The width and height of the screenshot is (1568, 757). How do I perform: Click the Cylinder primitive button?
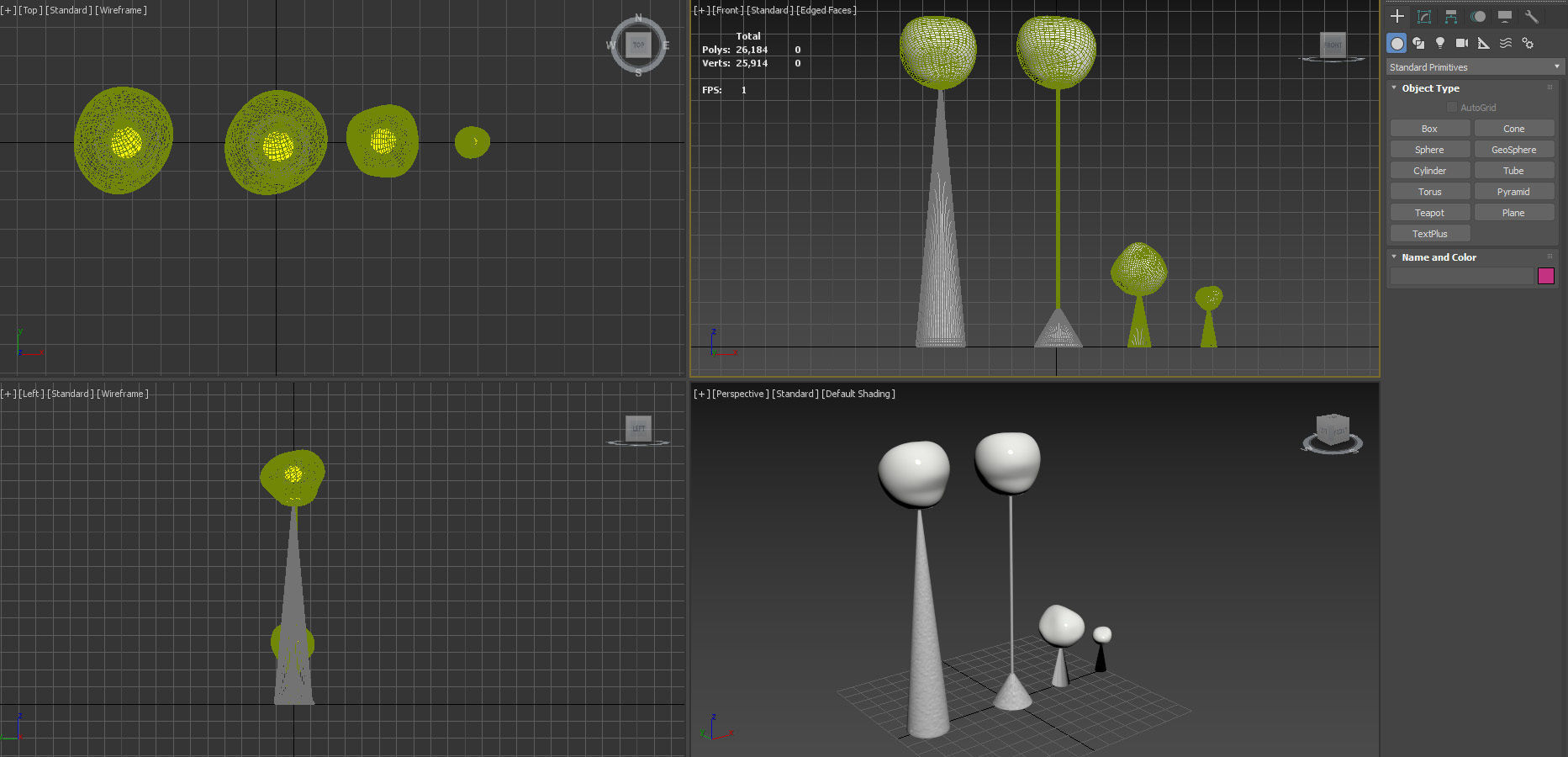(x=1430, y=171)
